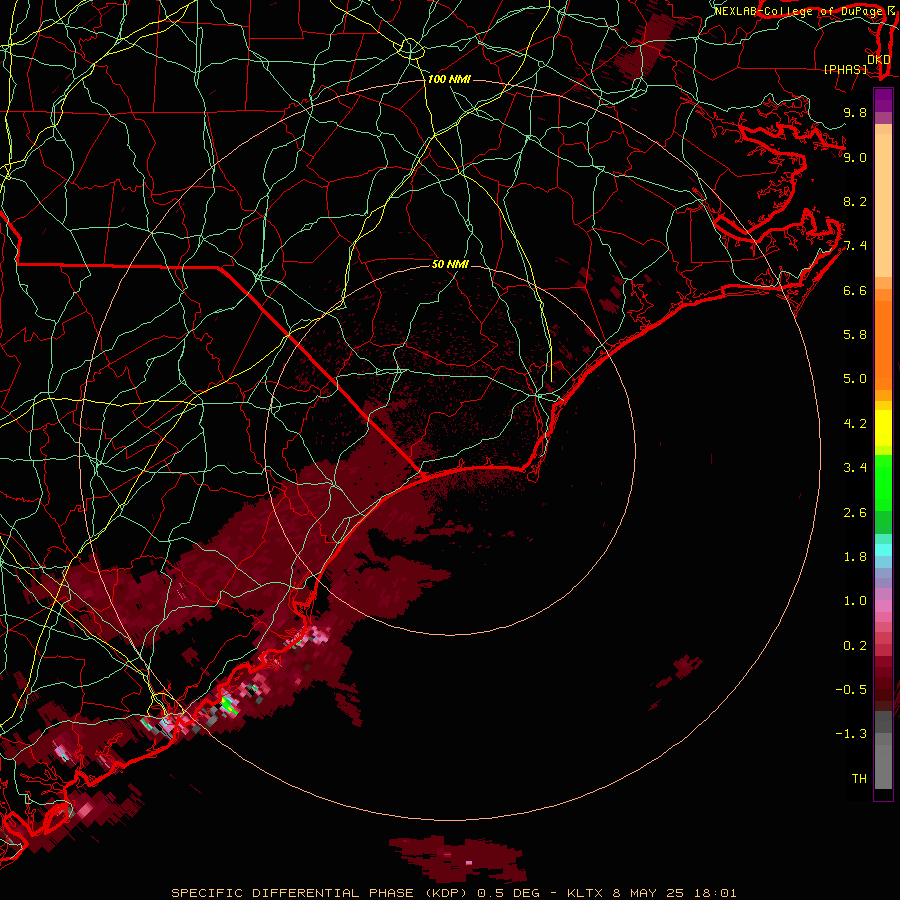
Task: Click the 0.2 legend value
Action: 855,646
